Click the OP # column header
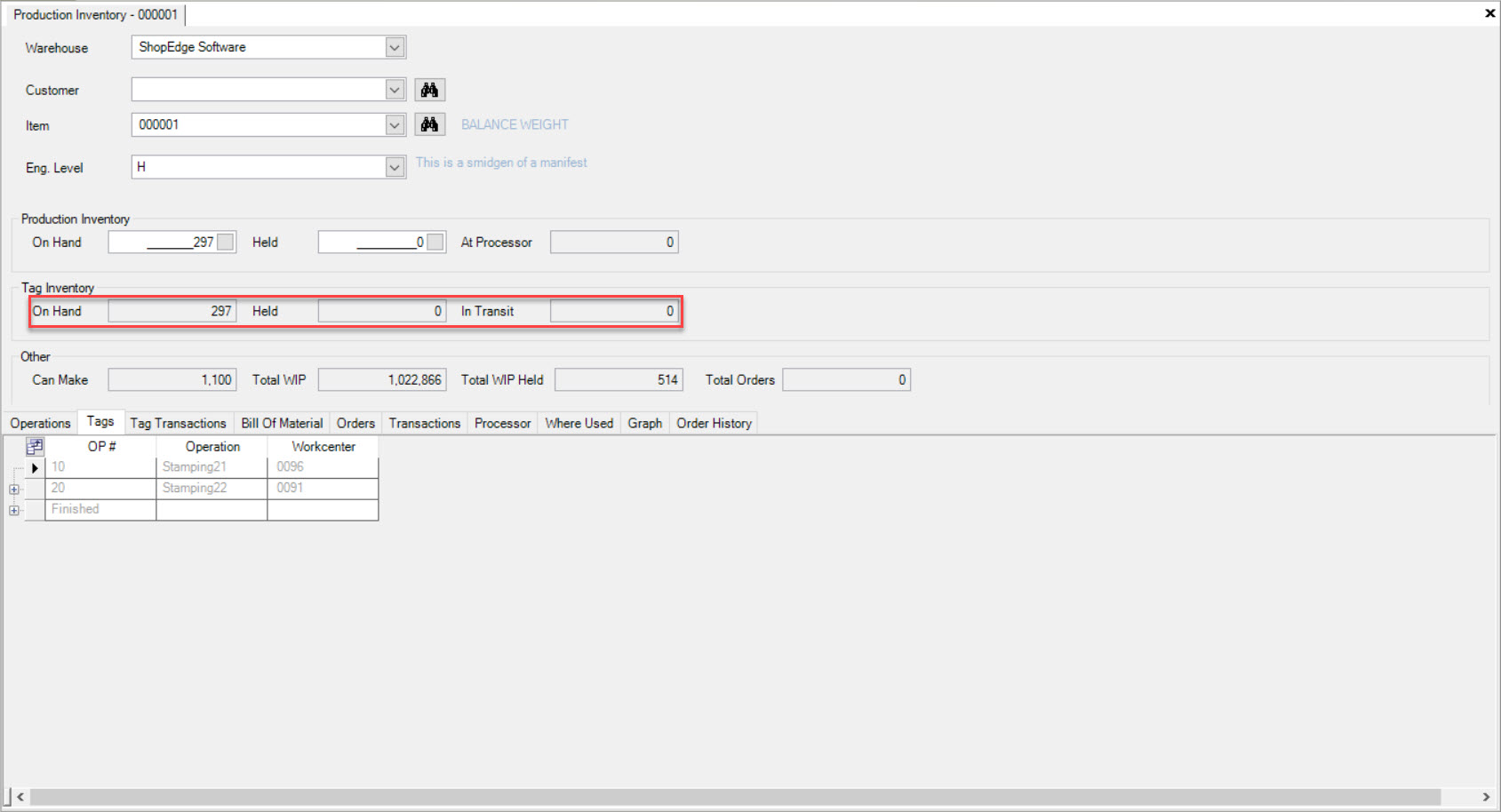 click(101, 446)
